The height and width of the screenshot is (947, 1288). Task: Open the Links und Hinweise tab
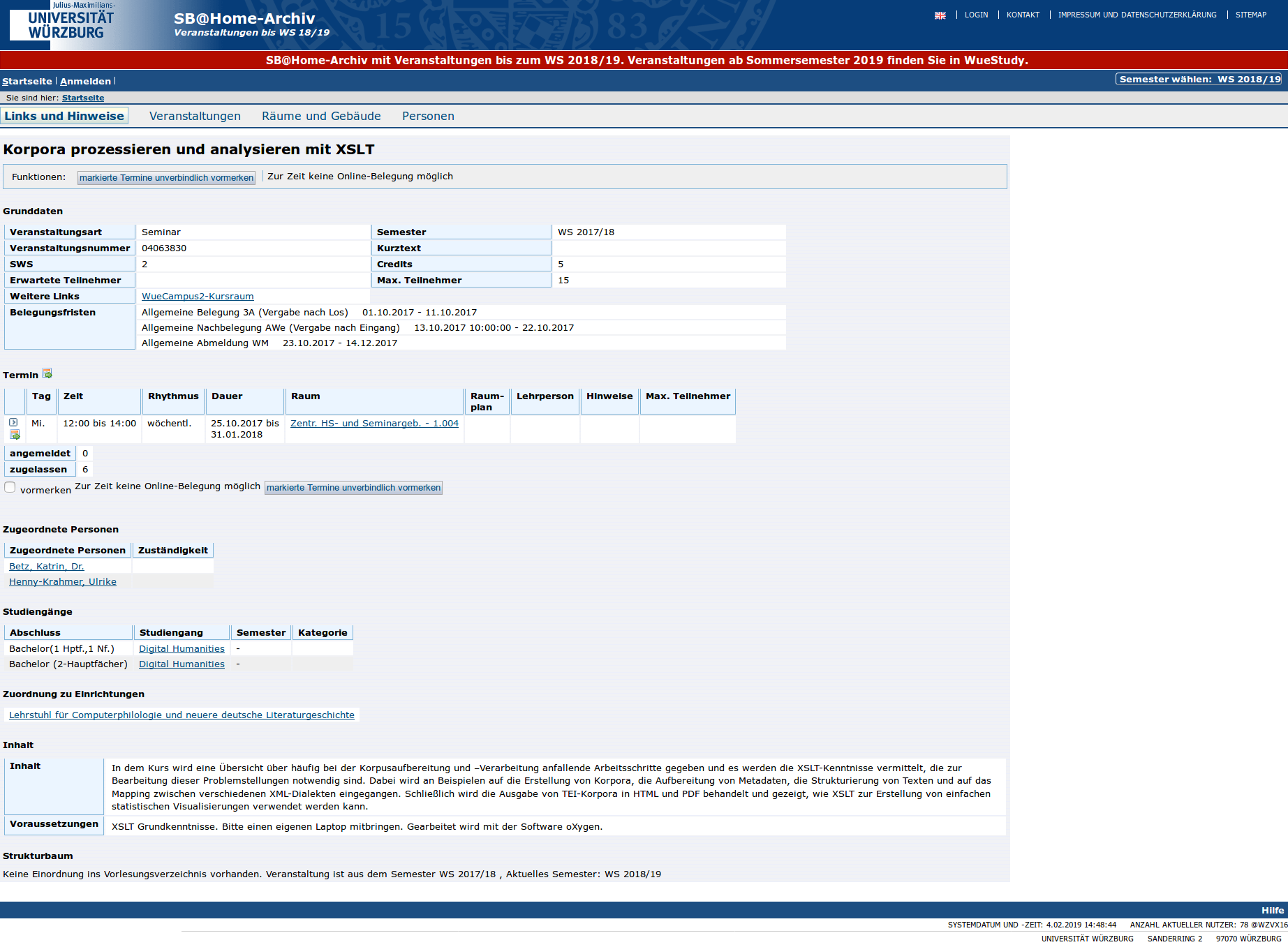(x=64, y=117)
